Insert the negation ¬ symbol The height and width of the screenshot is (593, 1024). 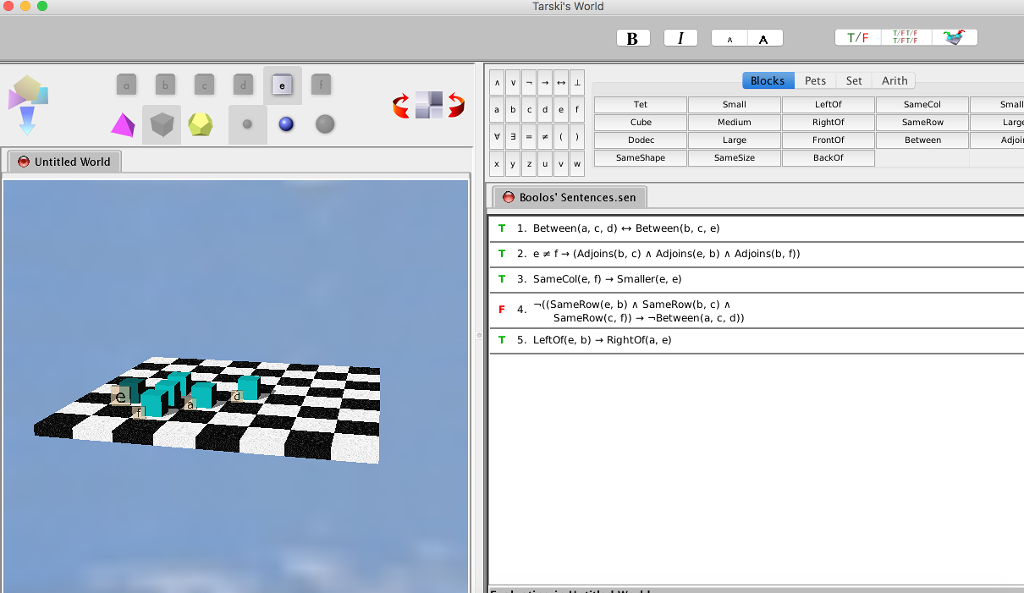pos(529,83)
